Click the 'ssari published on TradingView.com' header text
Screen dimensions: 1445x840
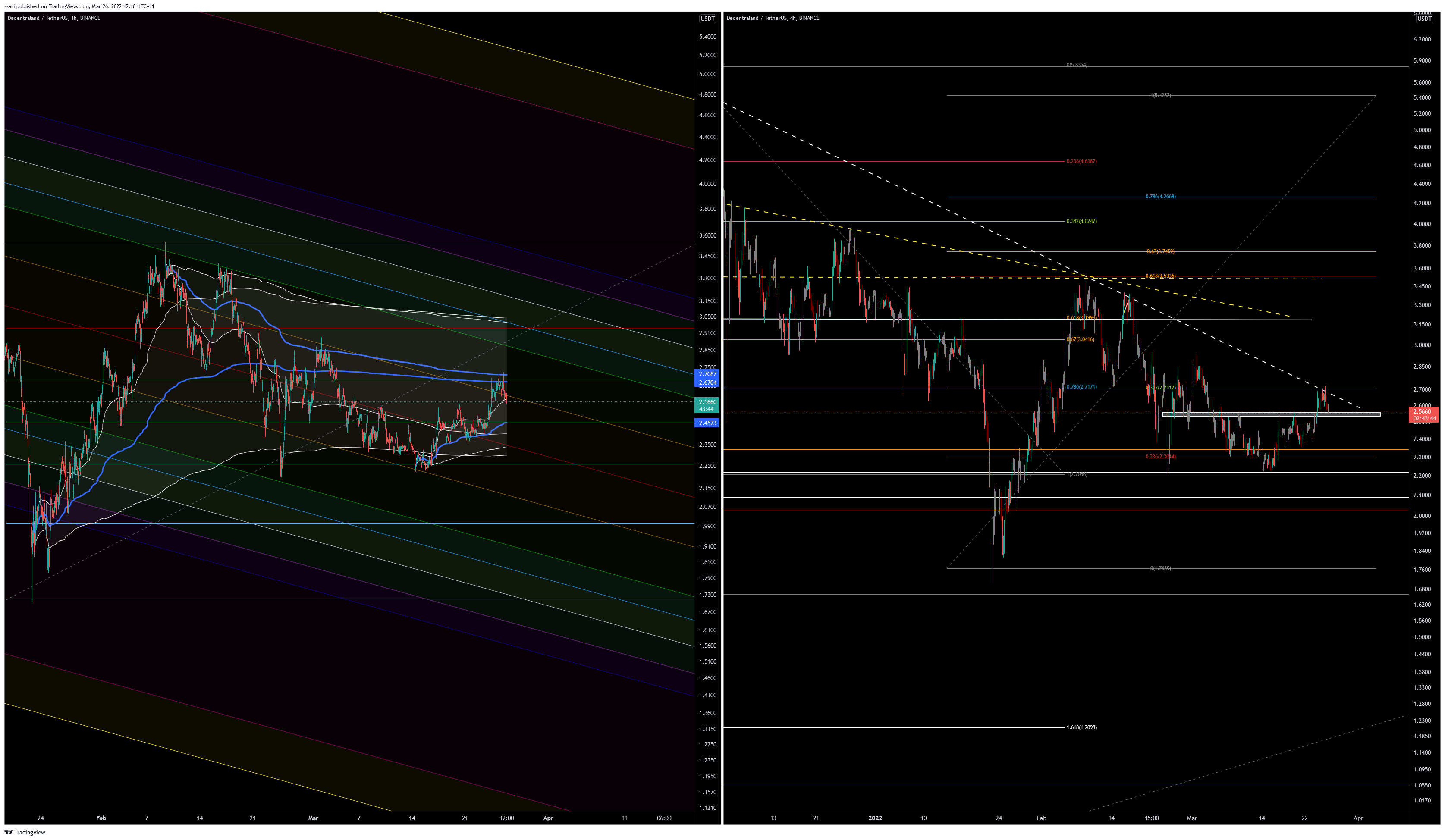79,6
